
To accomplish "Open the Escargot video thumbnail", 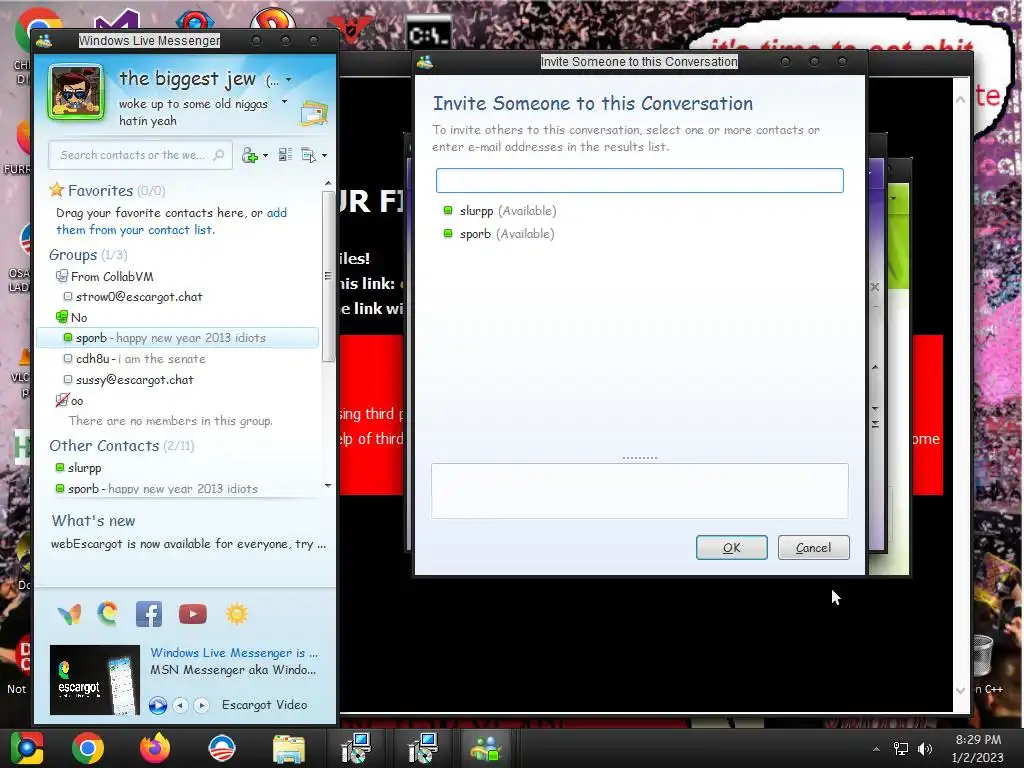I will point(95,680).
